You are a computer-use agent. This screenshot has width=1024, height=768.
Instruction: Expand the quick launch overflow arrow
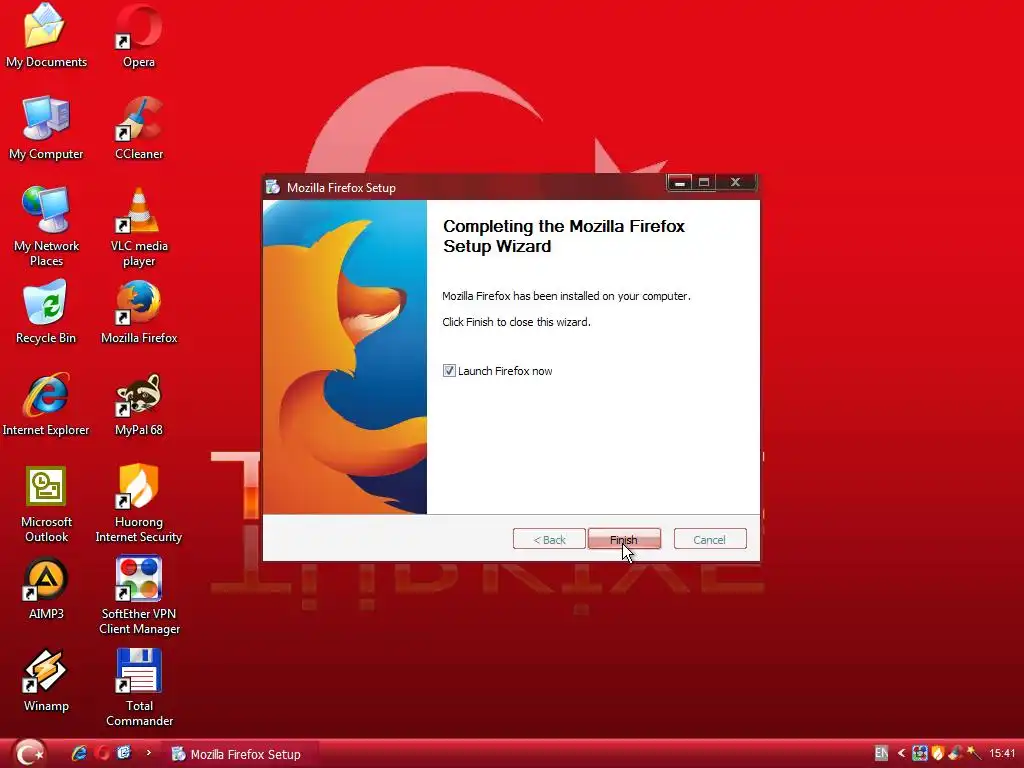click(148, 753)
